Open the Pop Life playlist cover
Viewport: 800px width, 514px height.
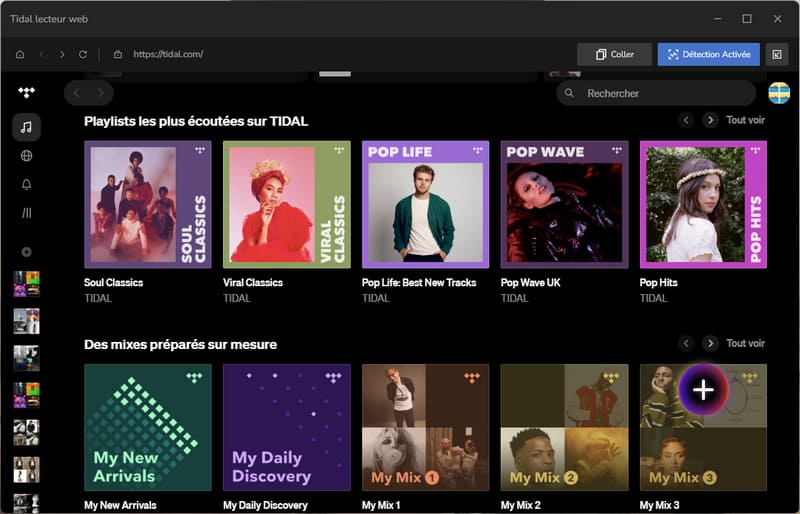(426, 205)
